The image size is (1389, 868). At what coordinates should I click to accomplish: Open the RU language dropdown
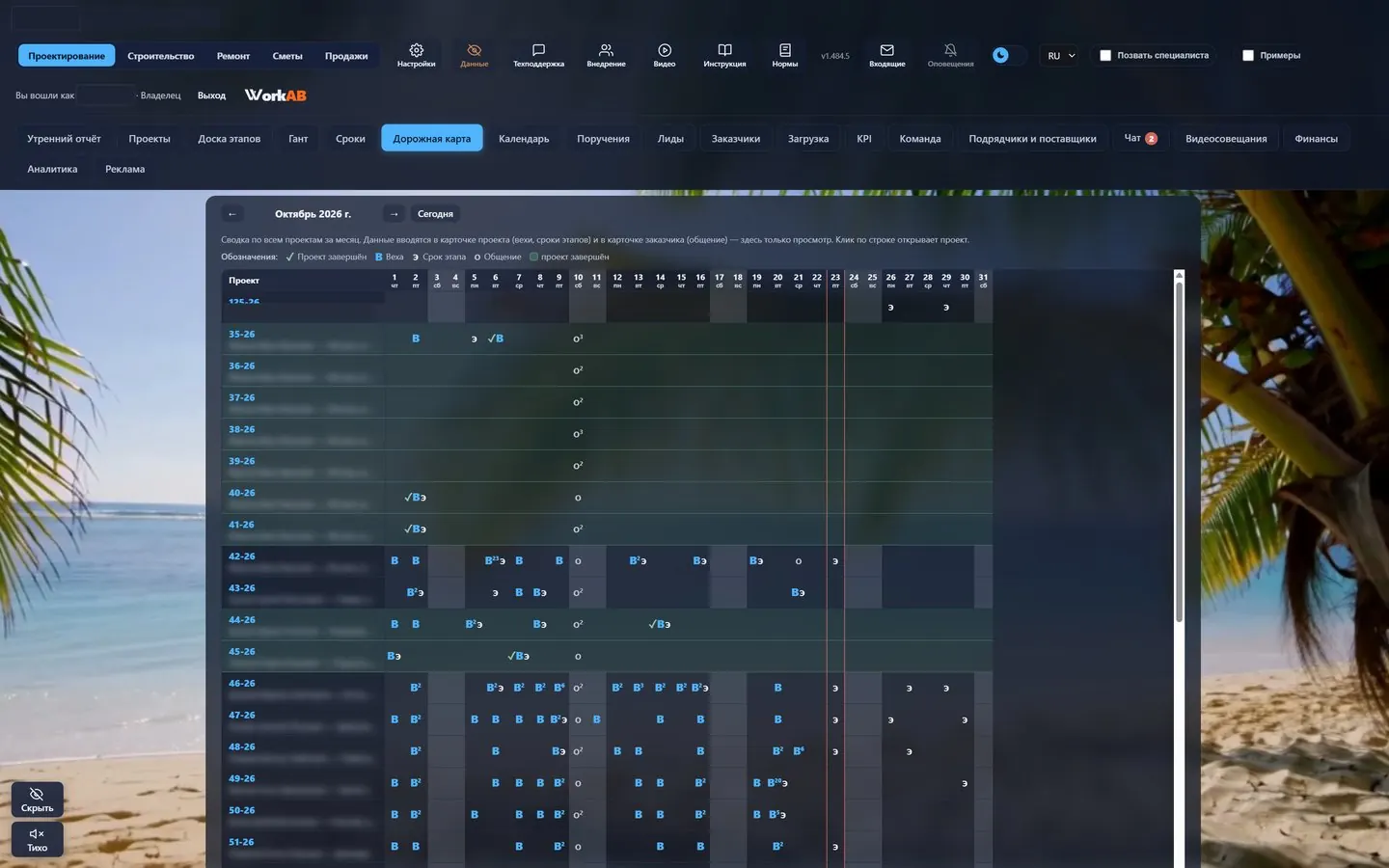pos(1061,56)
